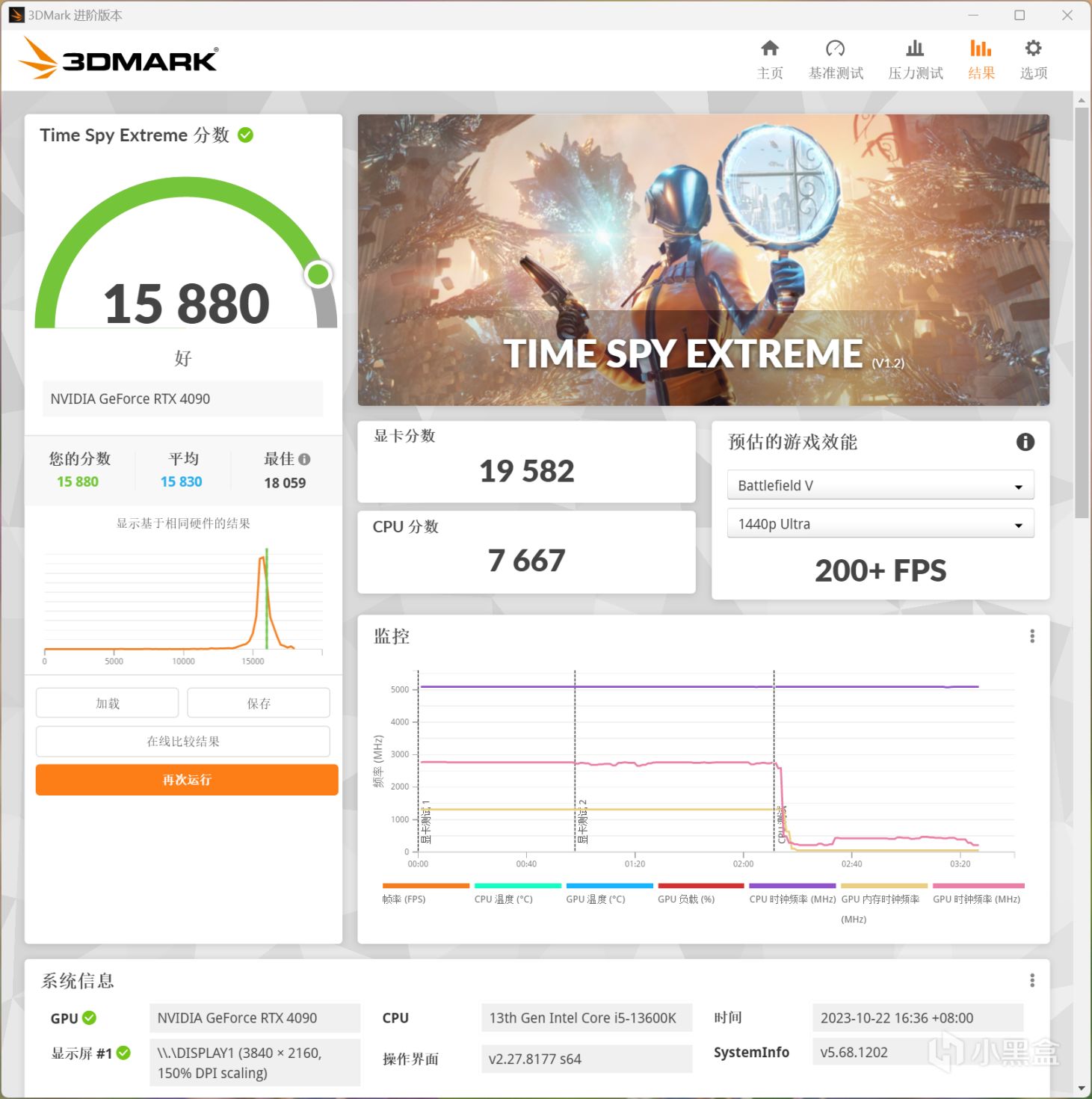Toggle the 帧率 (FPS) orange legend swatch
1092x1099 pixels.
pyautogui.click(x=426, y=886)
